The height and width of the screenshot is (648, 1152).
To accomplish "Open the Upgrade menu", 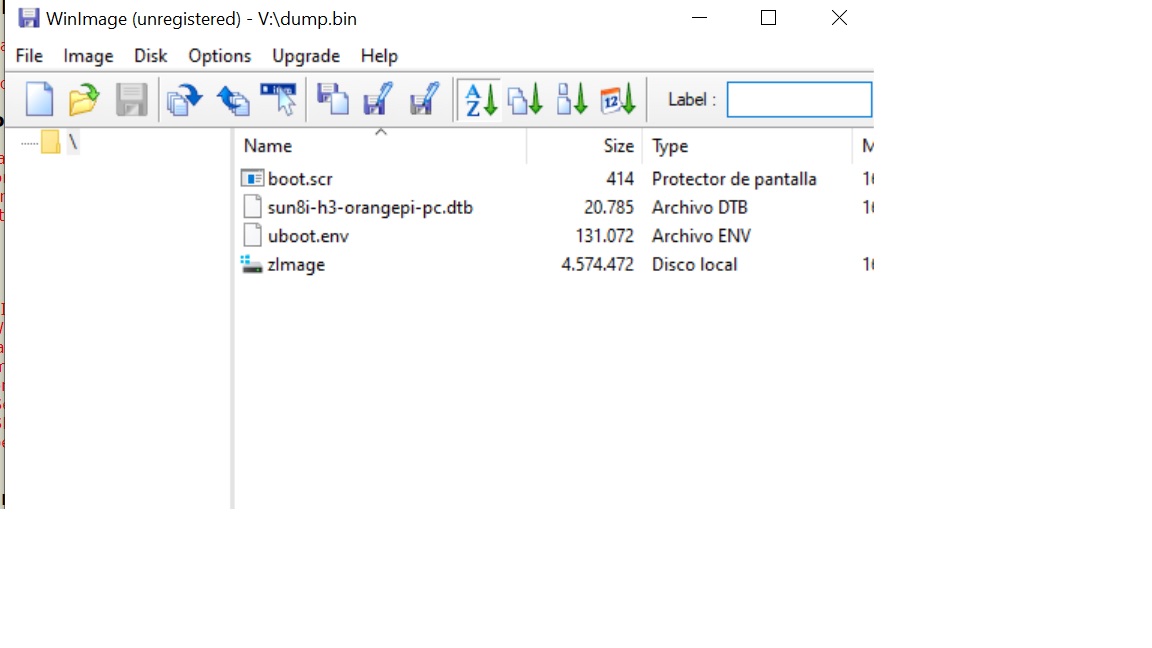I will coord(306,56).
